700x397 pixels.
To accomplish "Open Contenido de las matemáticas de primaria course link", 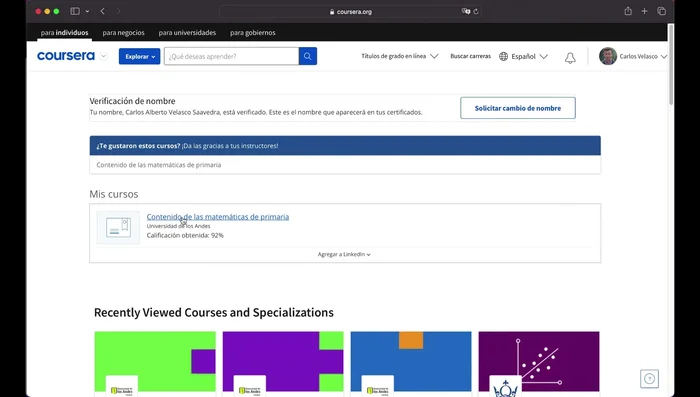I will pyautogui.click(x=218, y=217).
